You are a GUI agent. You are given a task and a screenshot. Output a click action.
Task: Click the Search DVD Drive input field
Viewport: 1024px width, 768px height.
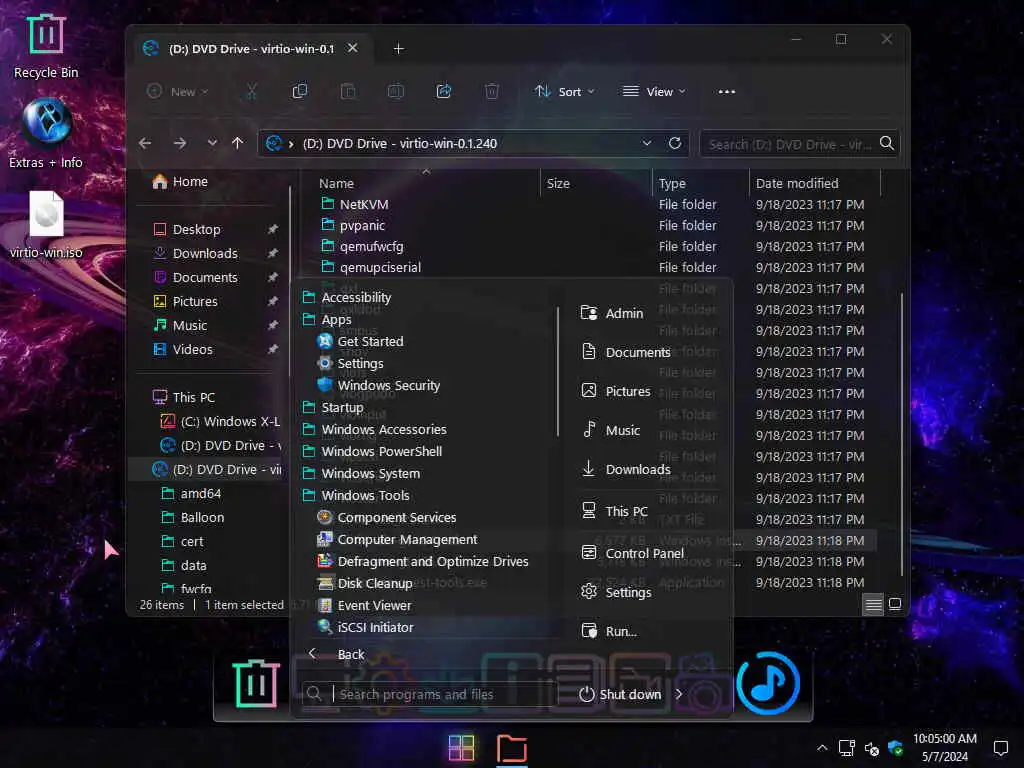[789, 144]
